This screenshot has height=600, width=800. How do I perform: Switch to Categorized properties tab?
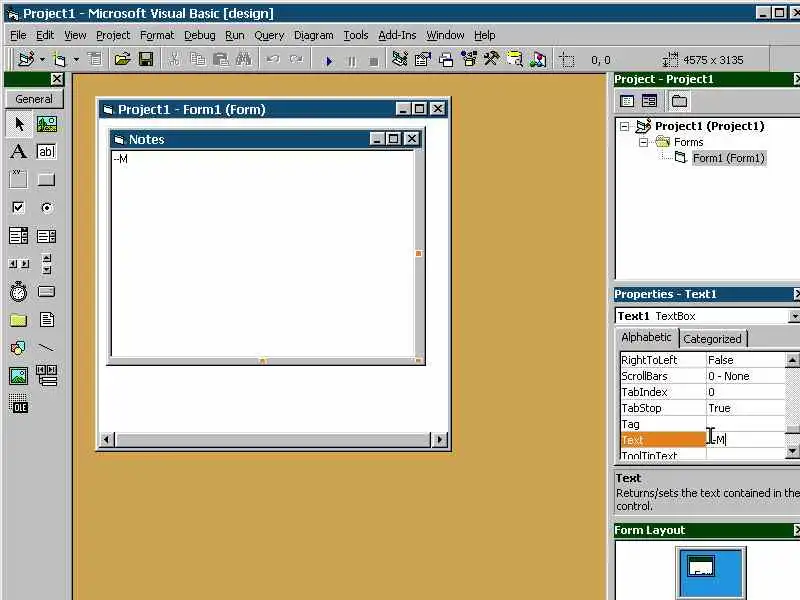pos(712,339)
